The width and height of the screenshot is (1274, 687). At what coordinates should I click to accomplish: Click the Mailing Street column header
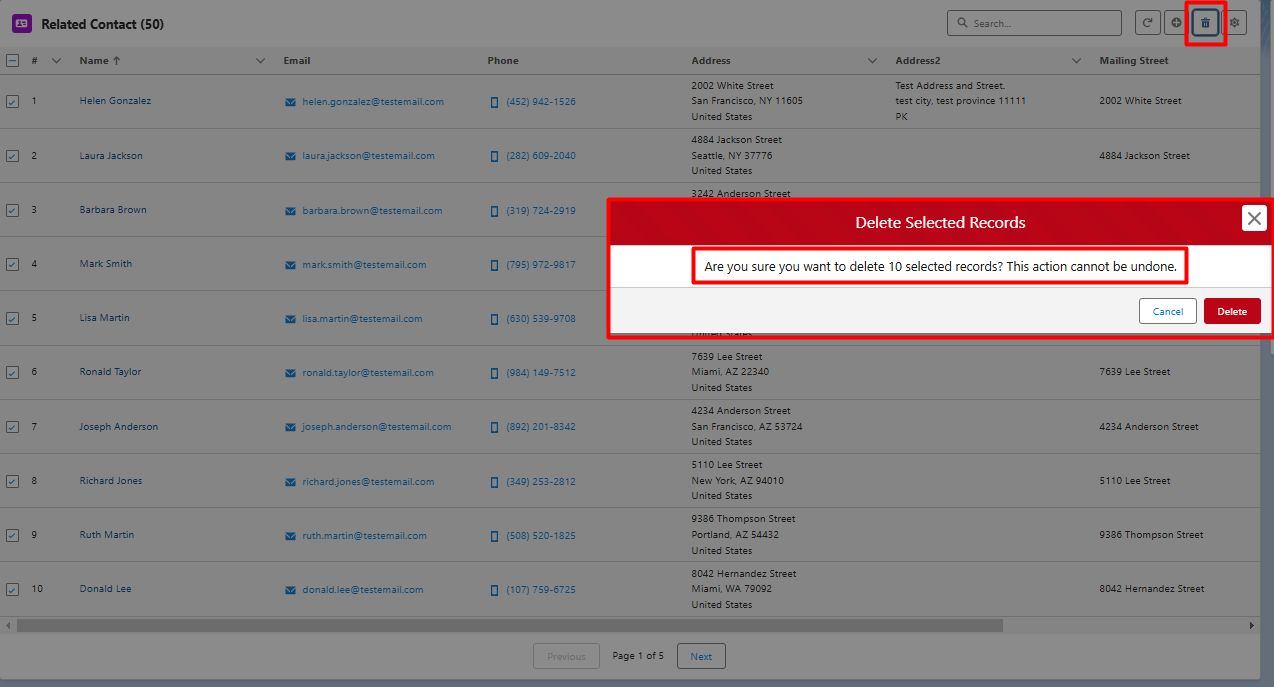[x=1134, y=61]
